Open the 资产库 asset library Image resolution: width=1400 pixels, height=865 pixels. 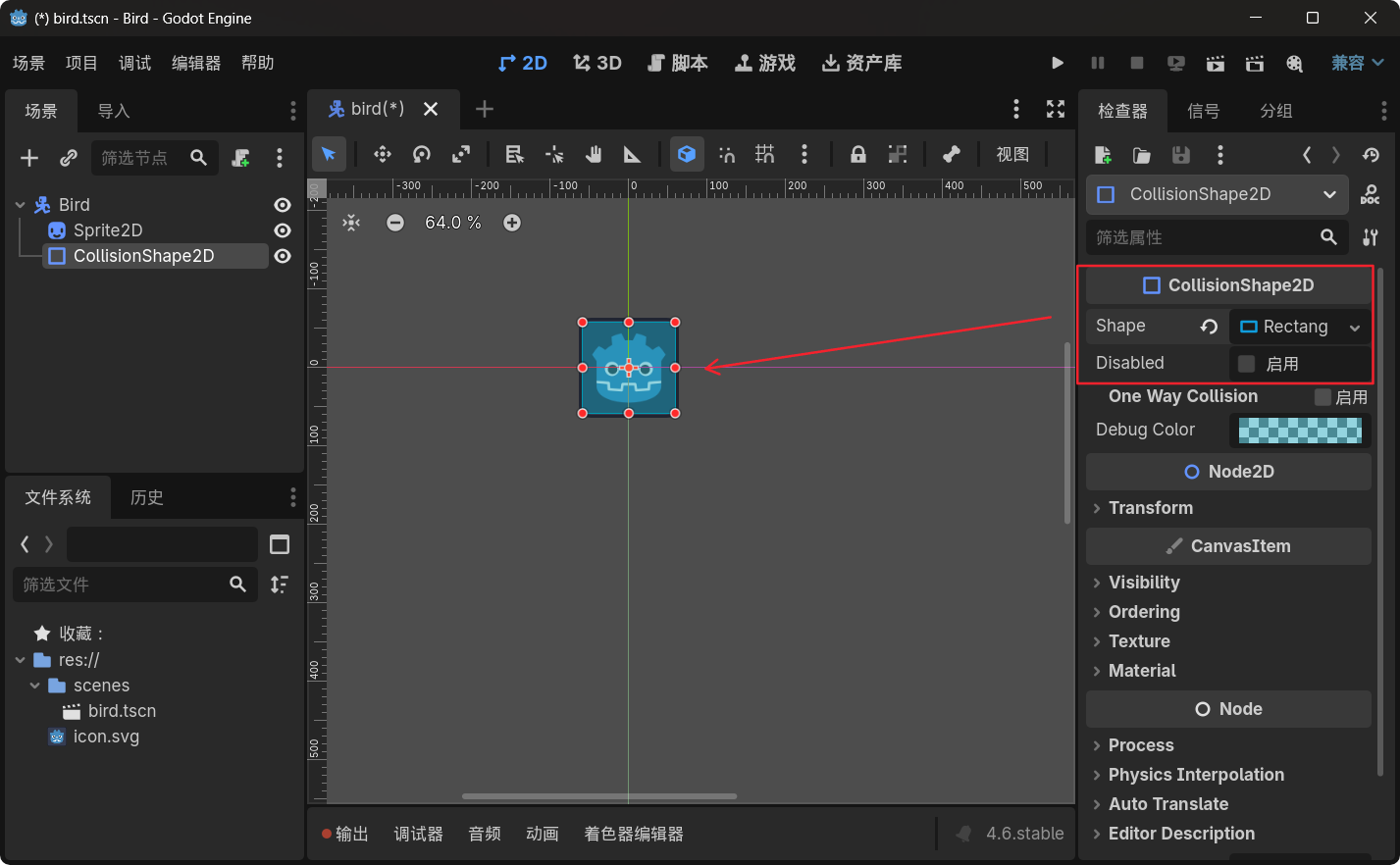coord(862,63)
